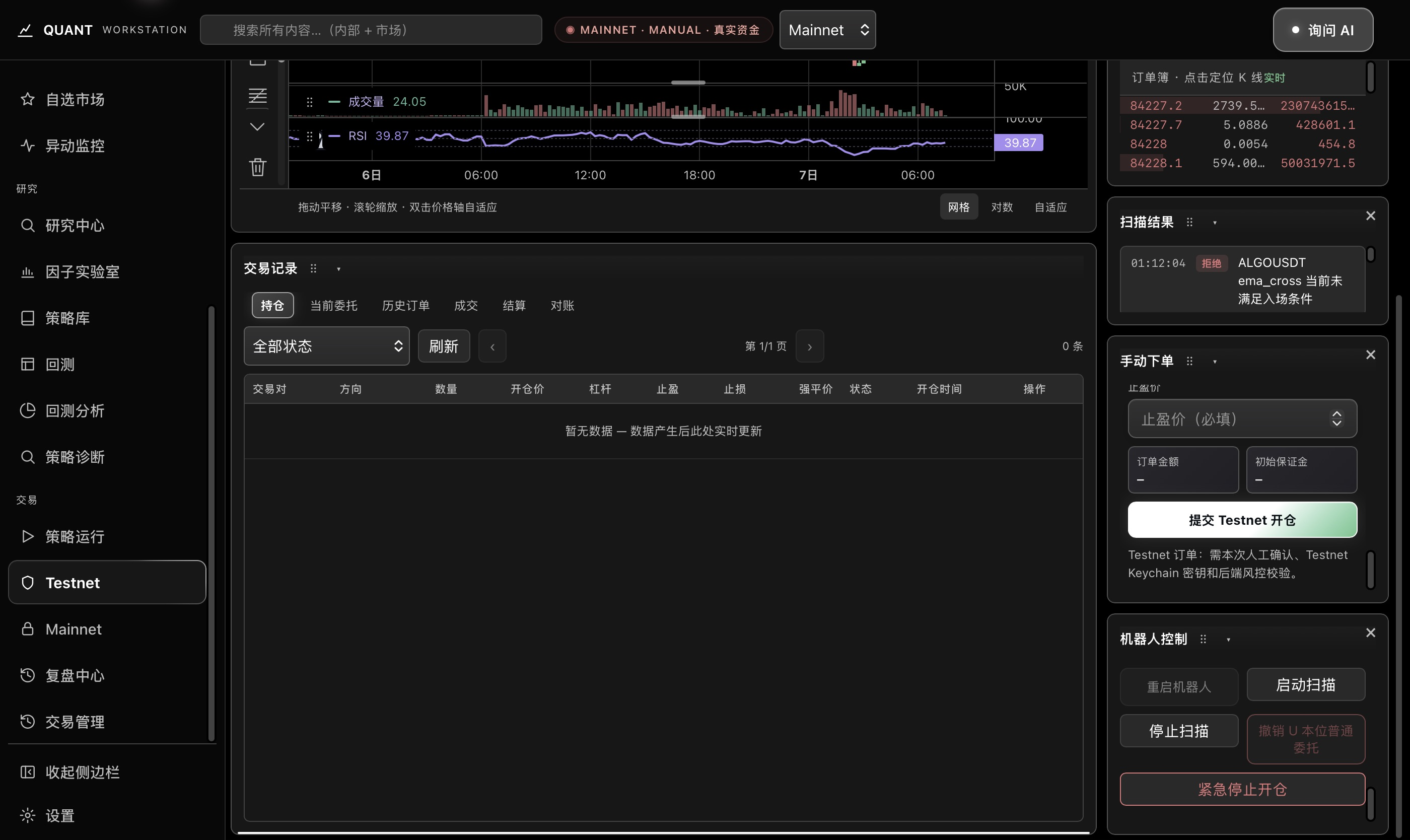The width and height of the screenshot is (1410, 840).
Task: Click the 策略运行 play icon
Action: [27, 536]
